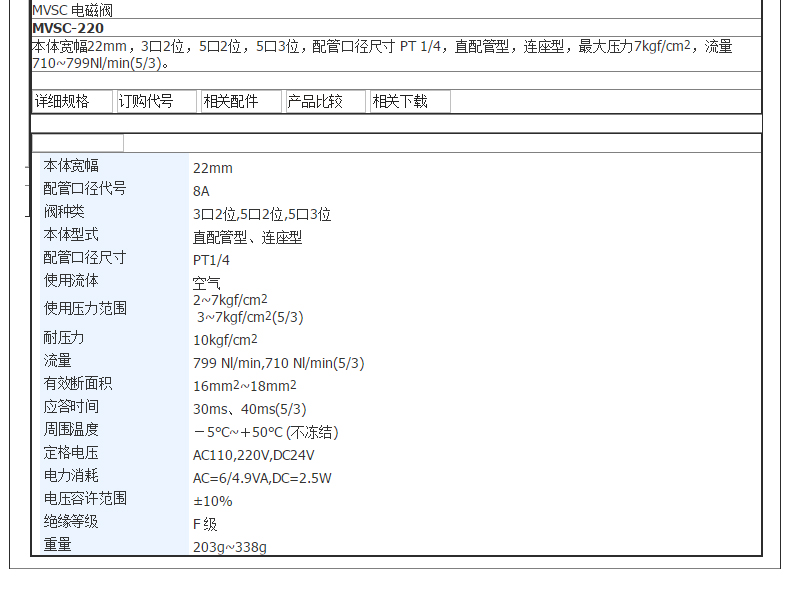Click the 8A value
The width and height of the screenshot is (790, 595).
pos(201,191)
